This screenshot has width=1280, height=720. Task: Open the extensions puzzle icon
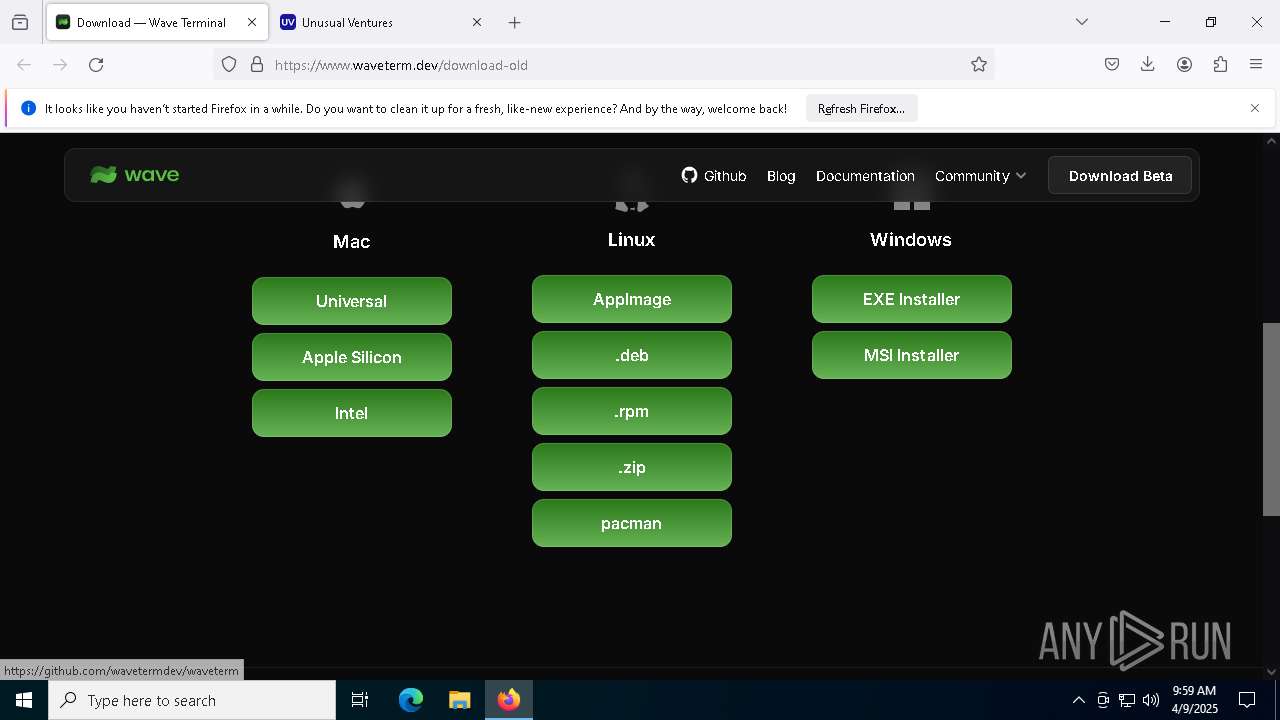pos(1220,65)
